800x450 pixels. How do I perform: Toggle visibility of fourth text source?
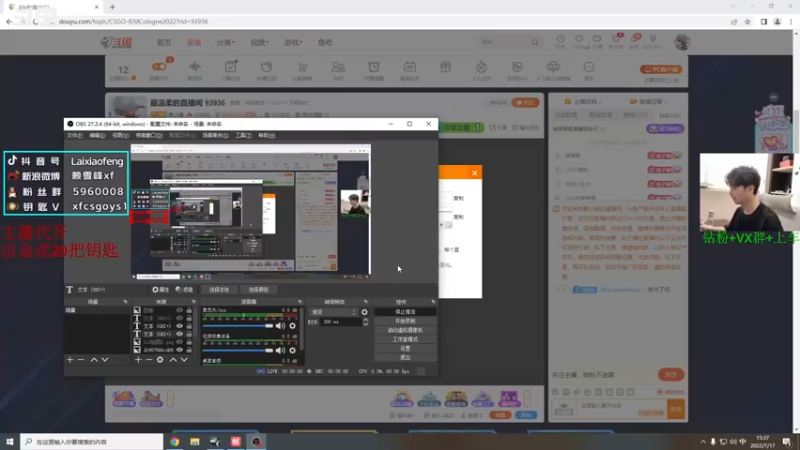click(x=179, y=334)
